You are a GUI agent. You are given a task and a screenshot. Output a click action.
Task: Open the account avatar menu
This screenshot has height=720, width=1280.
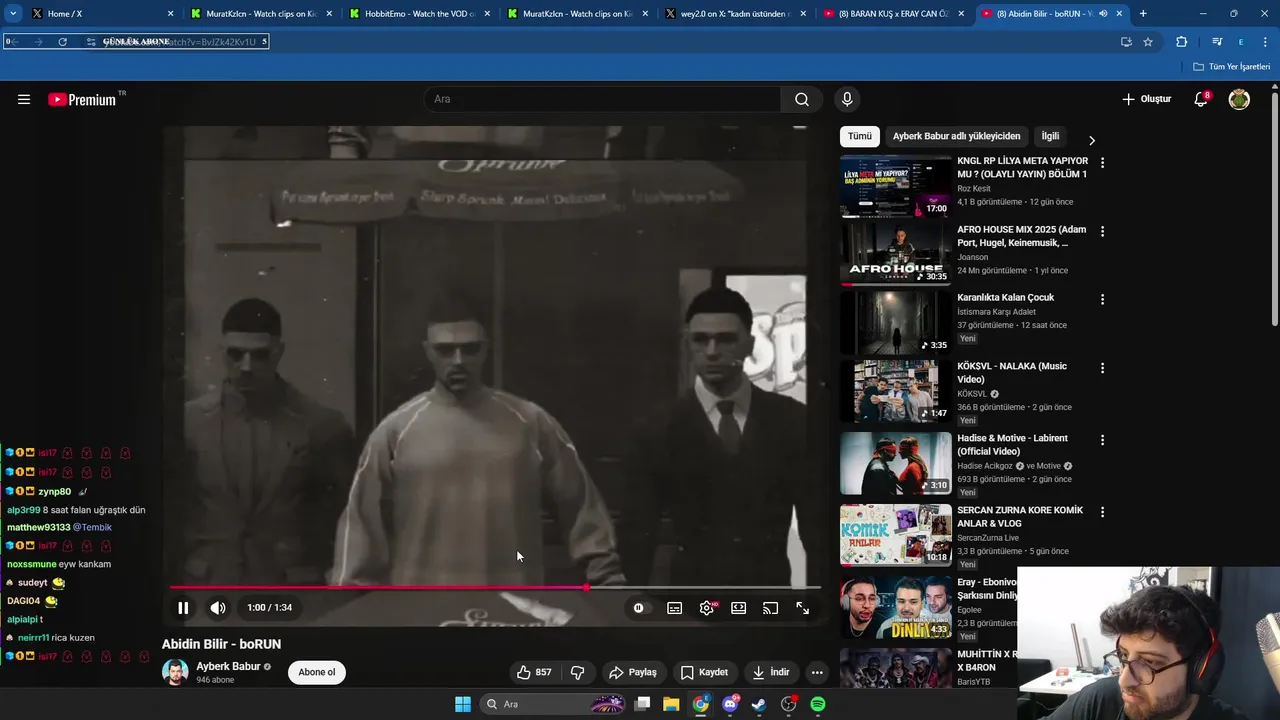pyautogui.click(x=1239, y=99)
